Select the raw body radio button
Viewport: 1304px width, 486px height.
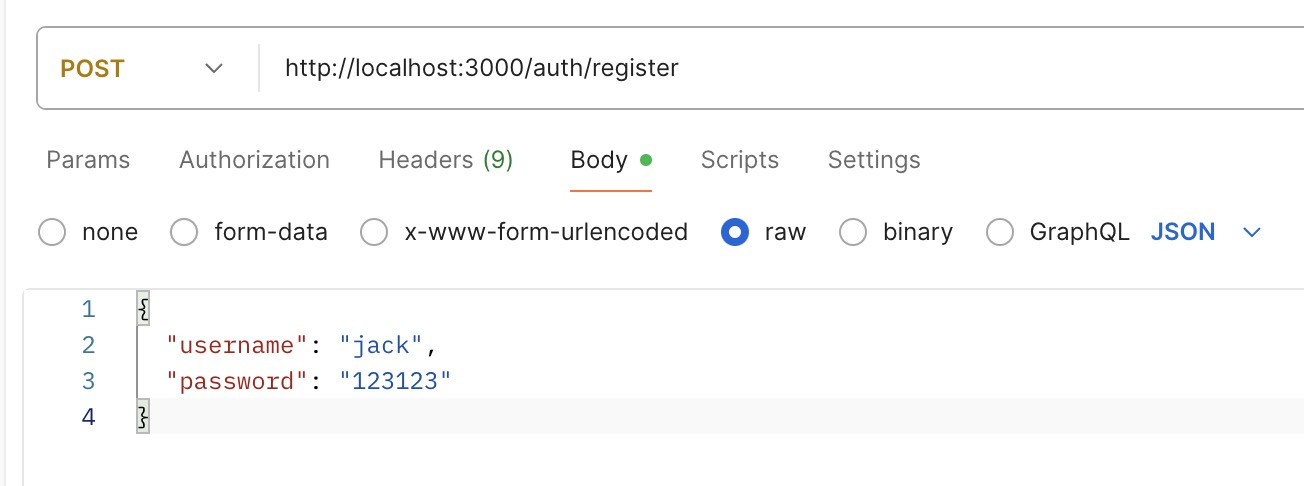pos(735,233)
